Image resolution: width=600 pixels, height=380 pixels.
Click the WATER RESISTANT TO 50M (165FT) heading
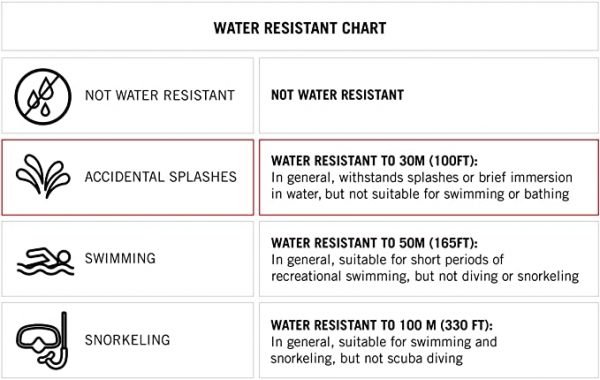tap(375, 243)
